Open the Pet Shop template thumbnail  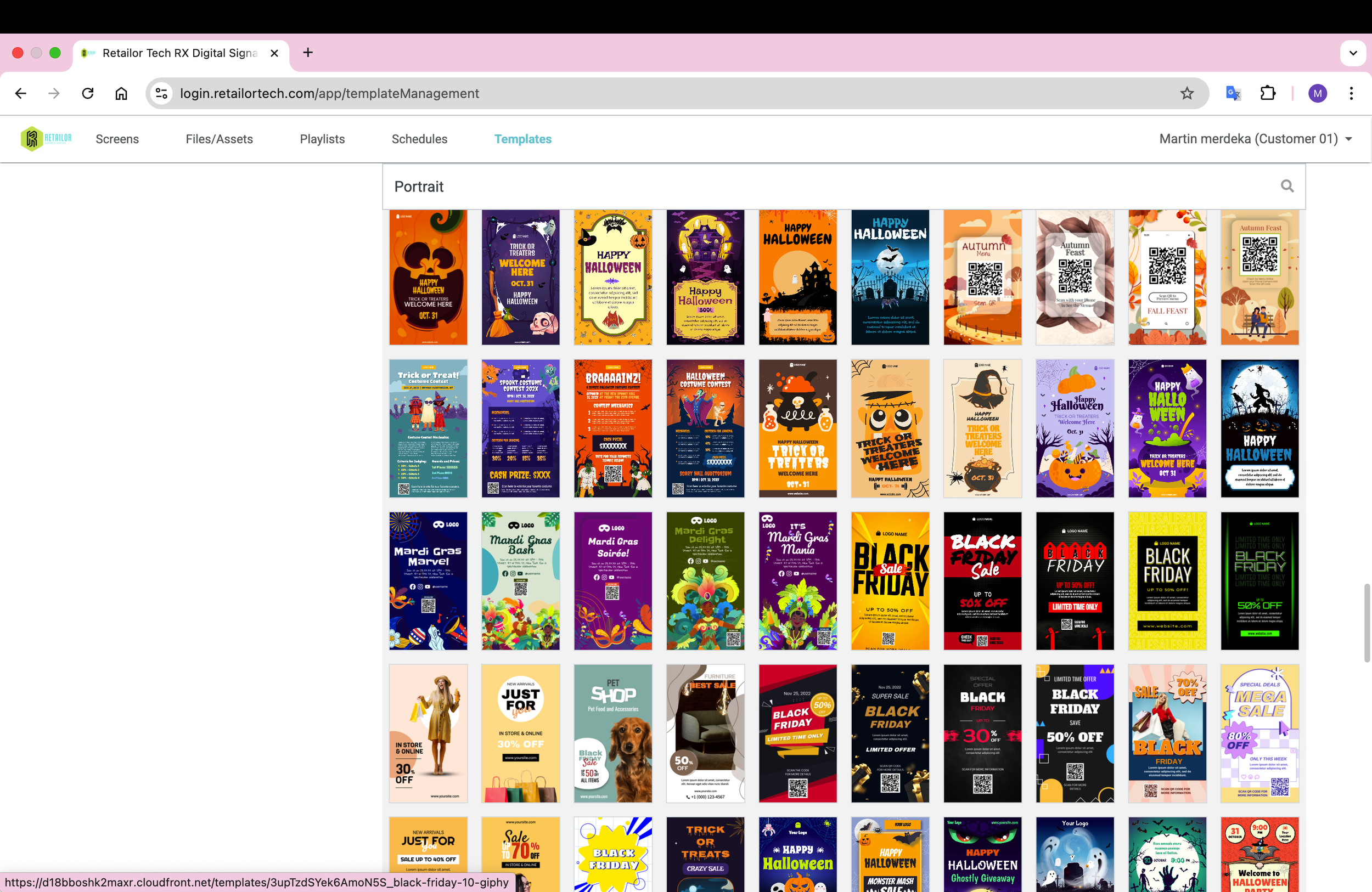point(613,733)
